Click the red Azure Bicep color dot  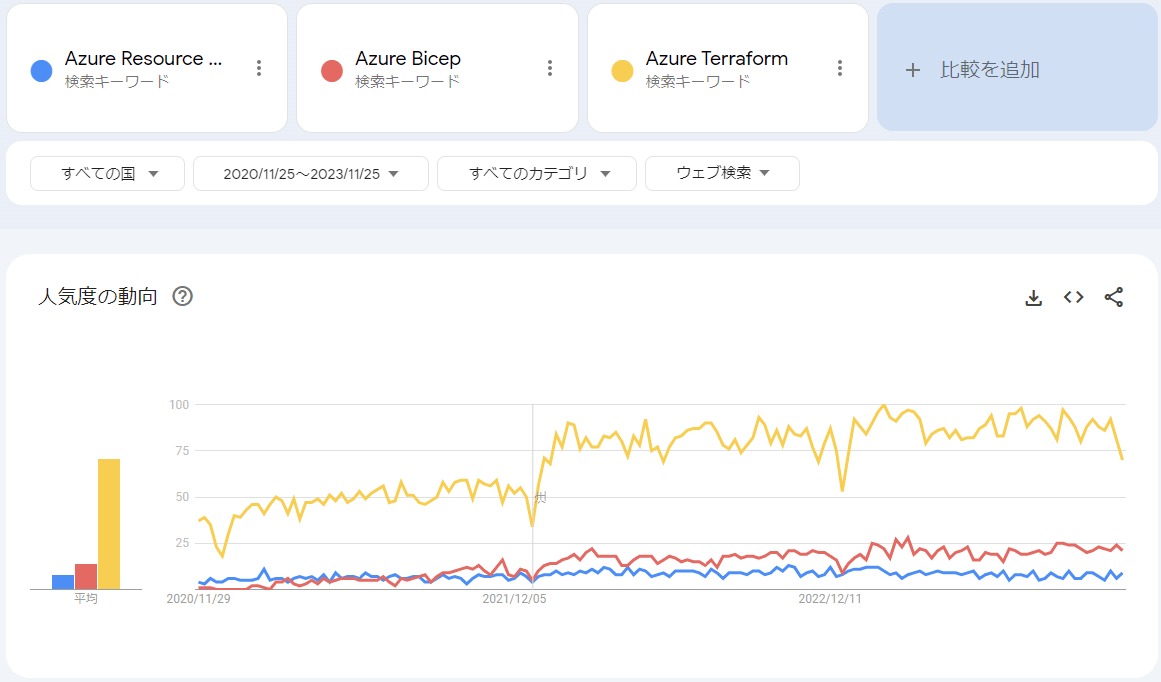pos(332,71)
